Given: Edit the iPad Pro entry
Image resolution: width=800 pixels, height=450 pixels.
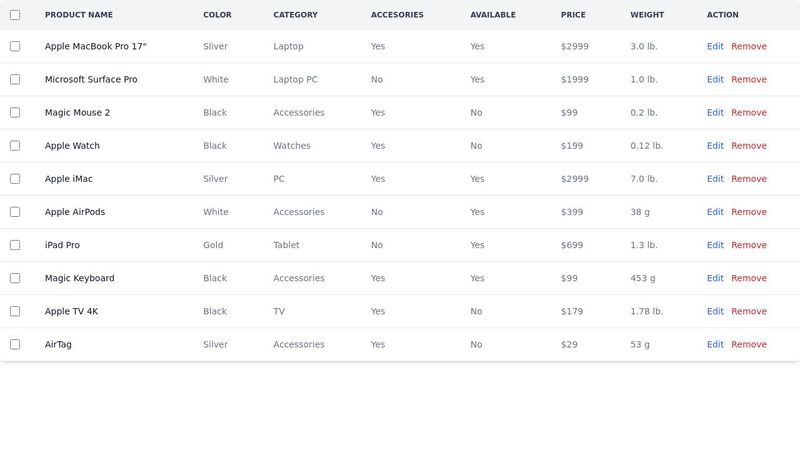Looking at the screenshot, I should pos(715,245).
